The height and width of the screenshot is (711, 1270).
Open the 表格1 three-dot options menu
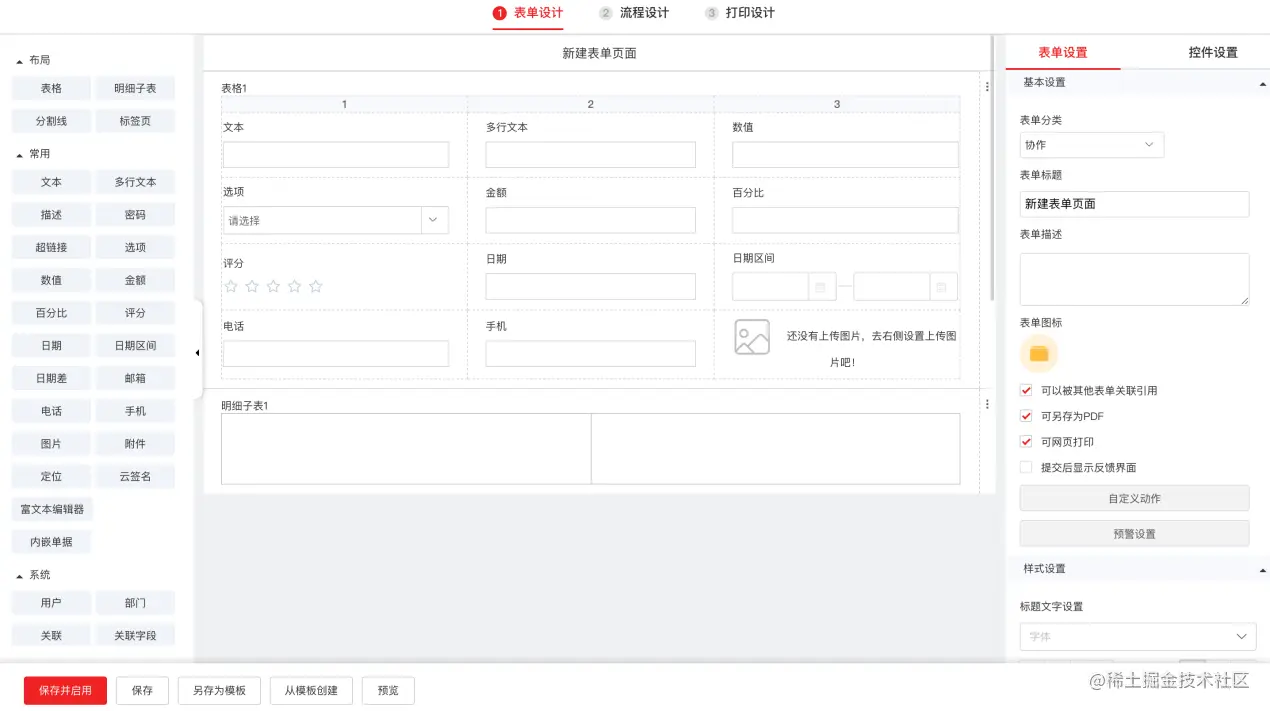pyautogui.click(x=987, y=88)
